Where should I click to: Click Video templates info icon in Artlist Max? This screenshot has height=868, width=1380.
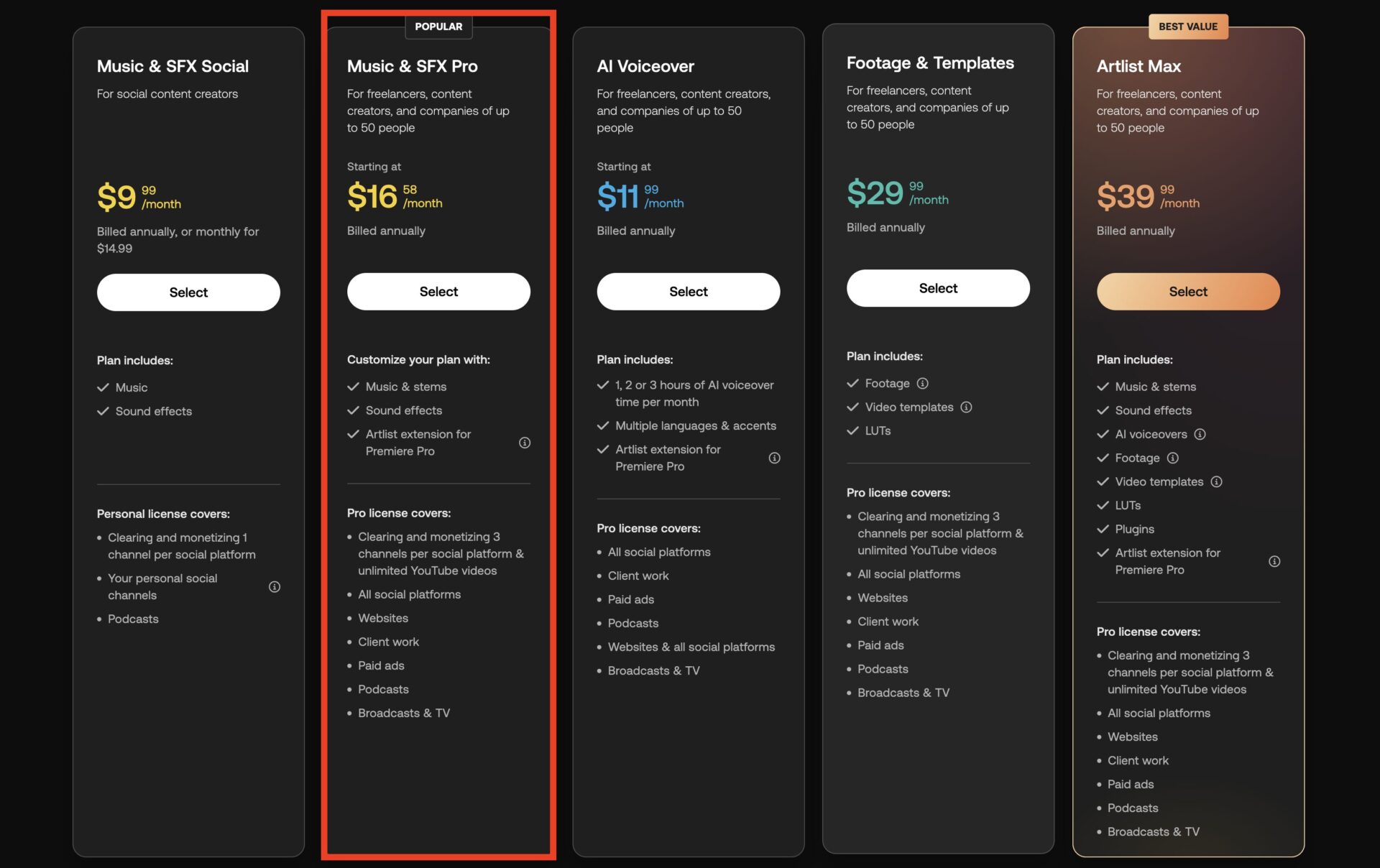(x=1216, y=481)
